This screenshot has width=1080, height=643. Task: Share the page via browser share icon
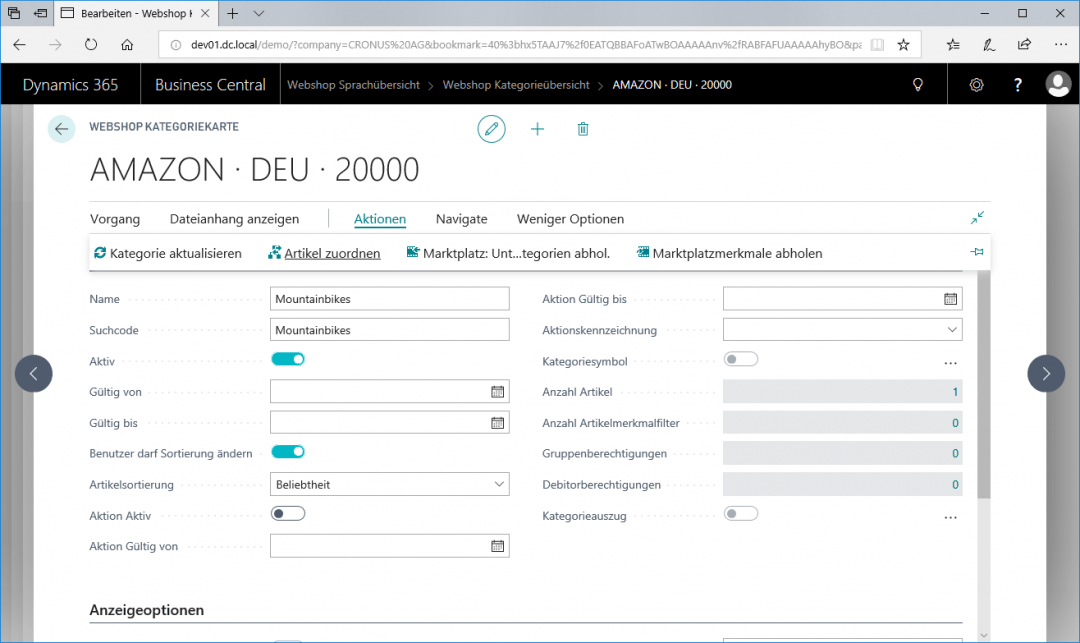point(1024,45)
